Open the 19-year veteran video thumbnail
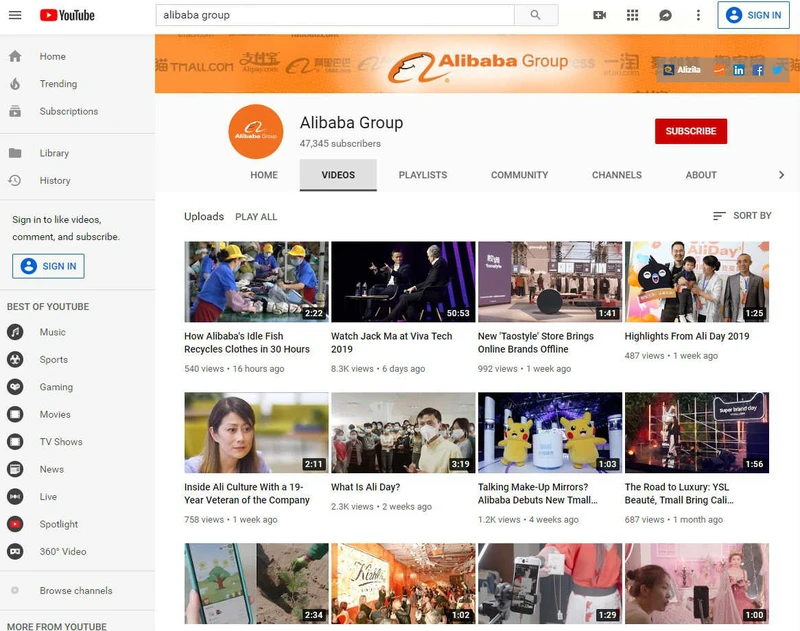800x631 pixels. pos(256,433)
